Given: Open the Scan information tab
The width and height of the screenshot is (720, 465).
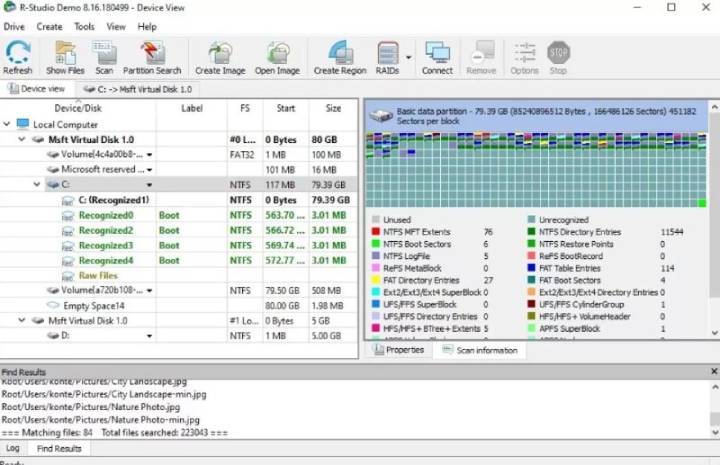Looking at the screenshot, I should point(480,350).
